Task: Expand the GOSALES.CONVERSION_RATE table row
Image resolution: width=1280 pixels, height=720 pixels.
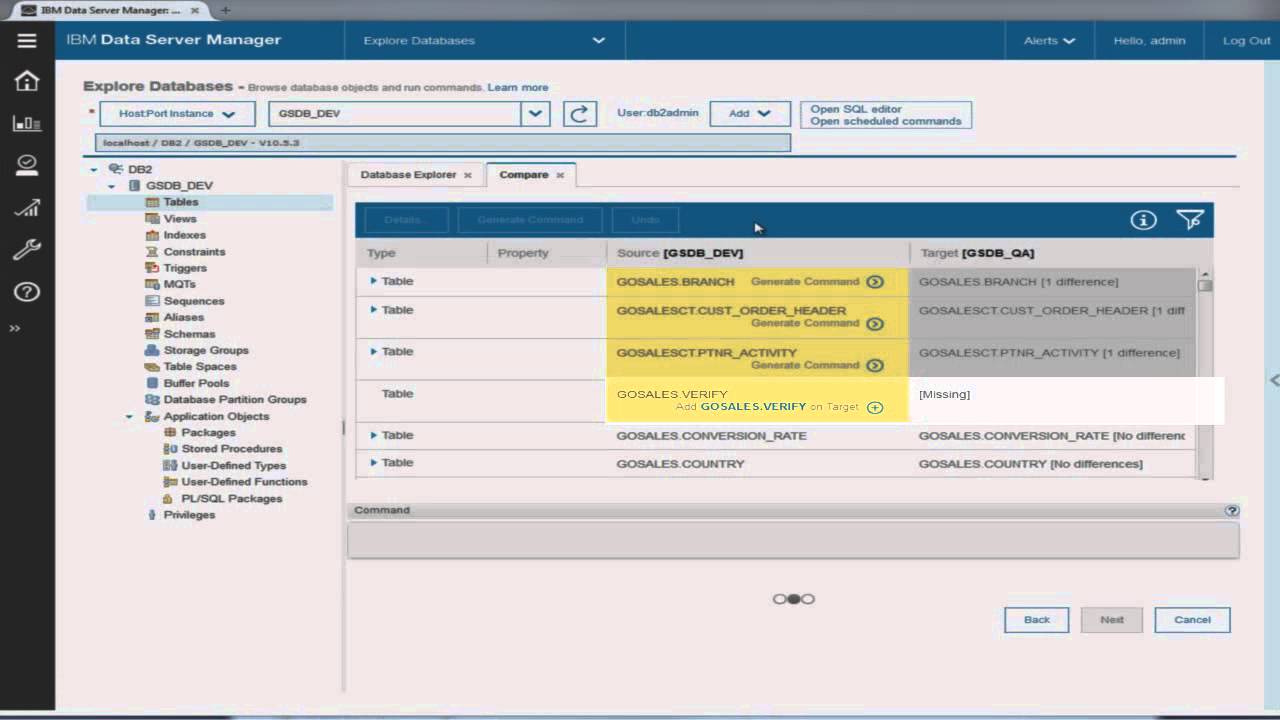Action: point(374,435)
